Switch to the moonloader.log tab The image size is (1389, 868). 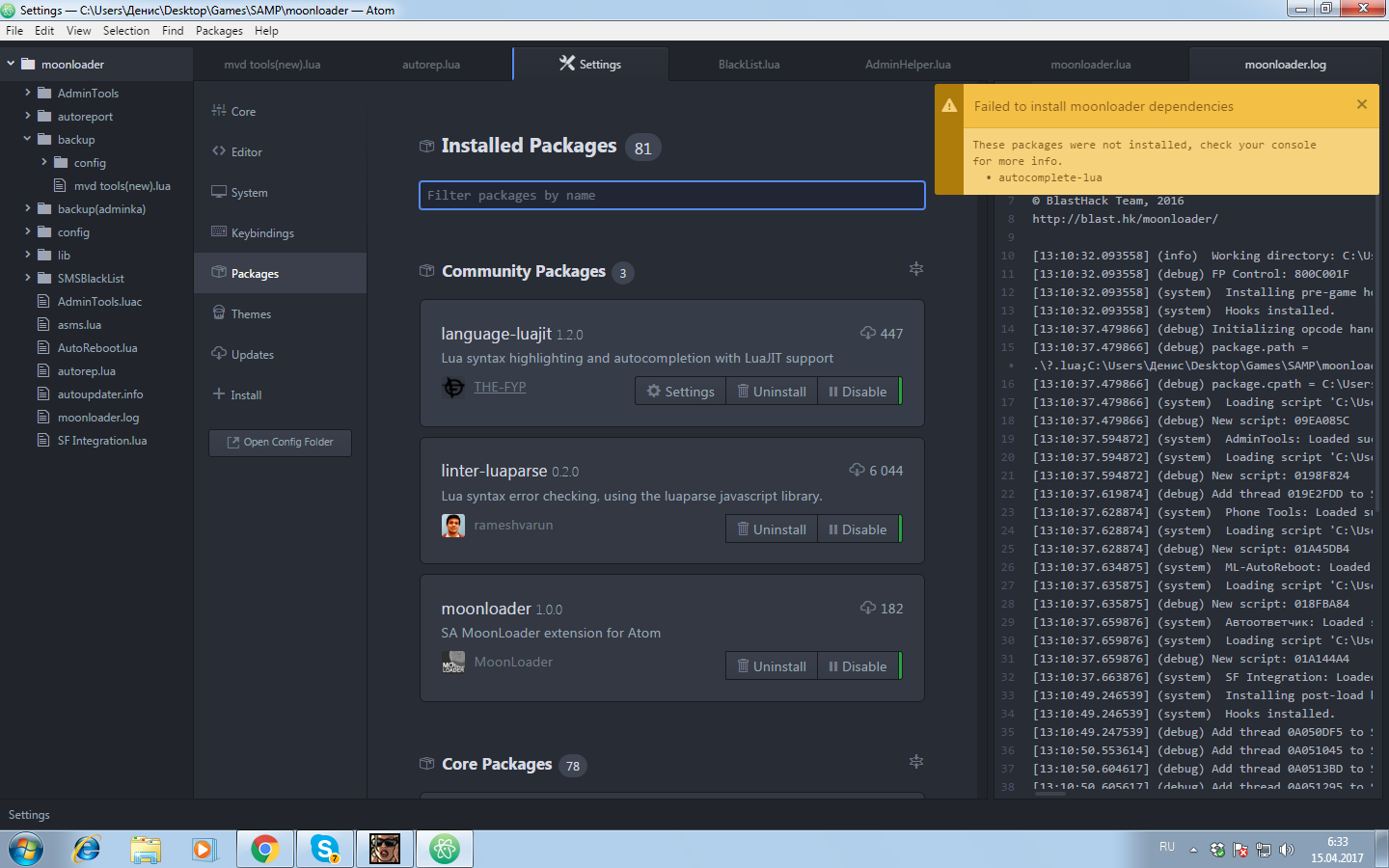(1285, 65)
